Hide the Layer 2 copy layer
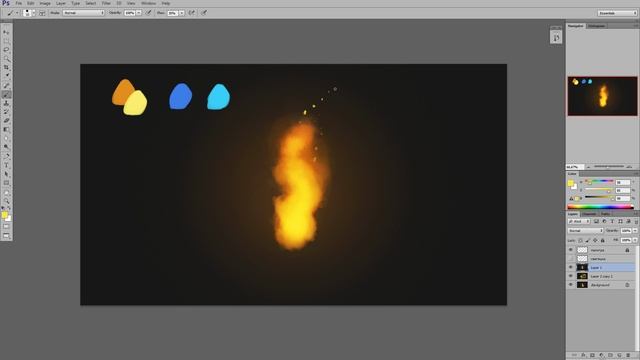The width and height of the screenshot is (640, 360). click(571, 276)
